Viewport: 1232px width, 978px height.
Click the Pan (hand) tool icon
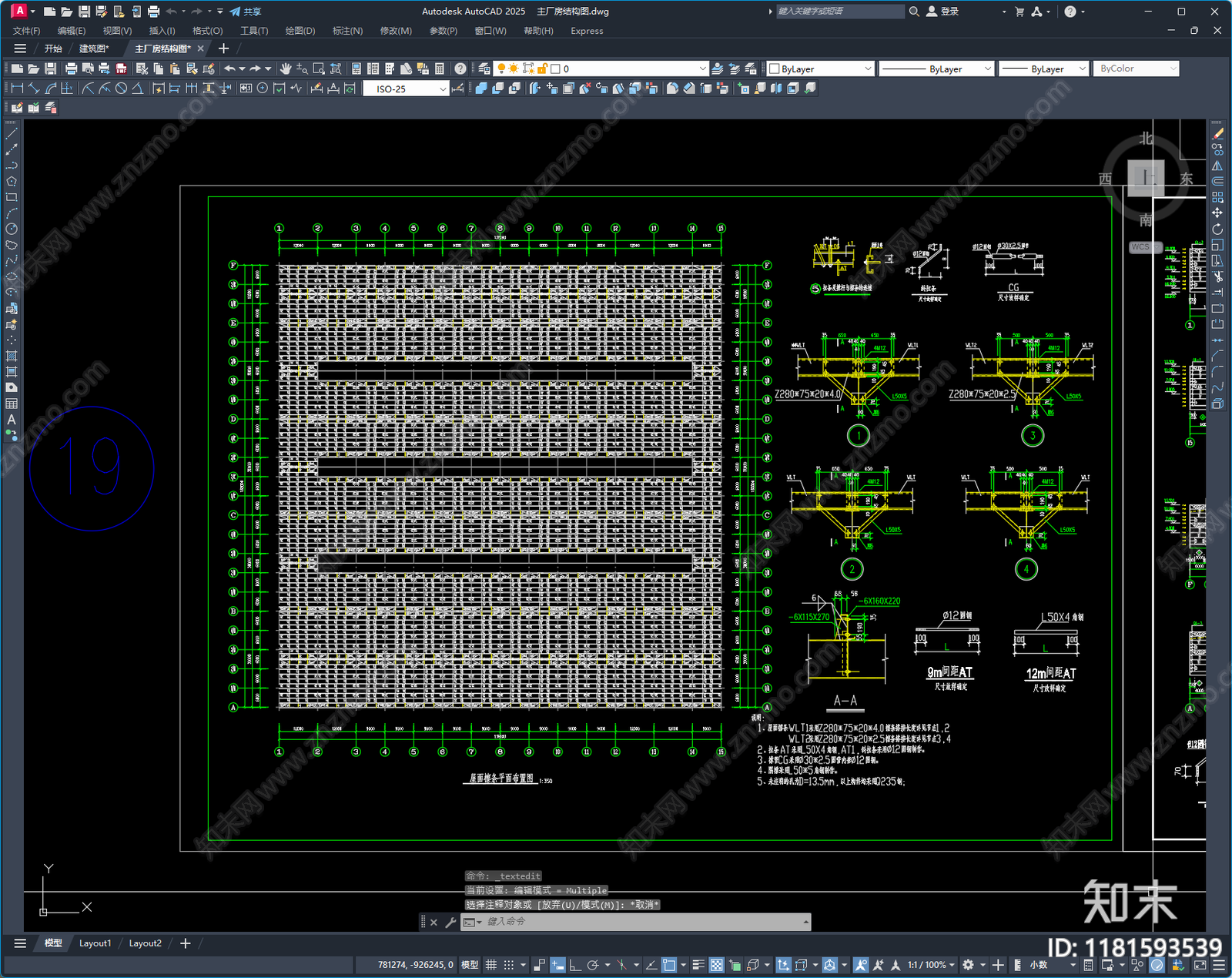pos(286,69)
